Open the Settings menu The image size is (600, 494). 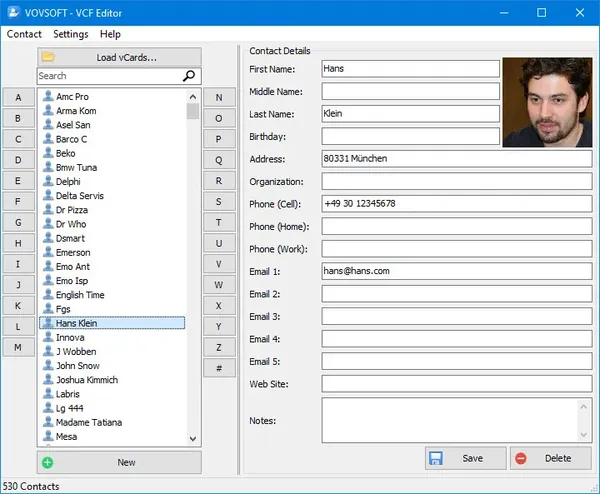point(71,34)
